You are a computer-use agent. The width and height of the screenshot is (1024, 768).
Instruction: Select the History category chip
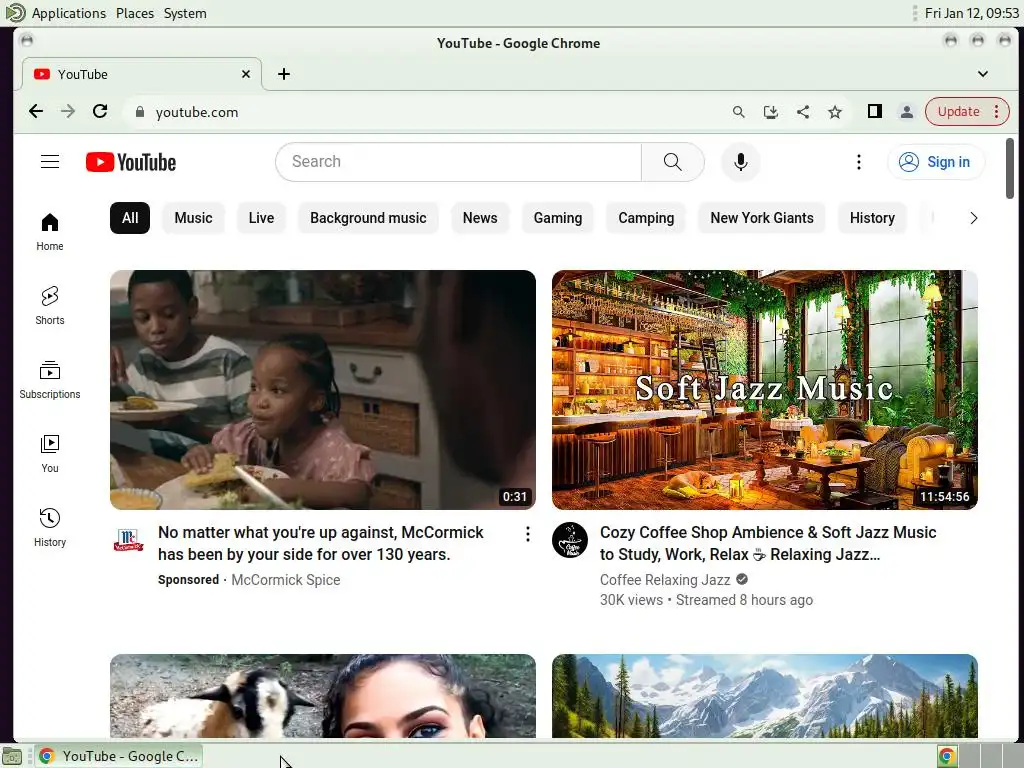[872, 218]
